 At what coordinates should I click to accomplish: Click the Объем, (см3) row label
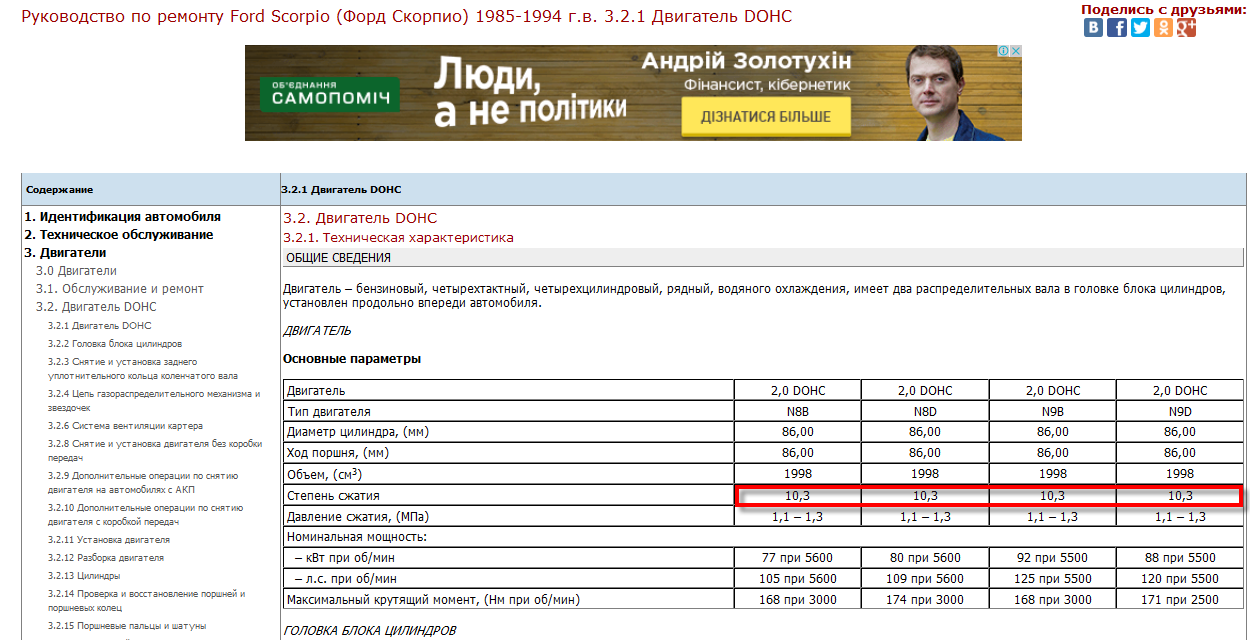tap(326, 474)
